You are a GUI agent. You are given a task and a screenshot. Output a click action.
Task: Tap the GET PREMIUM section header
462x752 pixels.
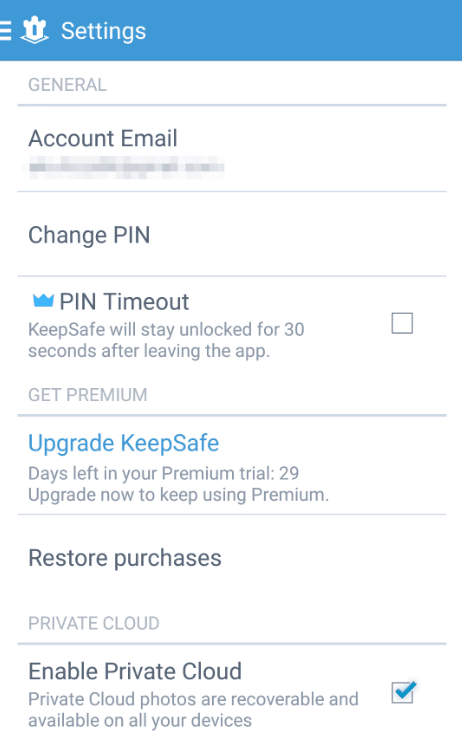coord(88,395)
